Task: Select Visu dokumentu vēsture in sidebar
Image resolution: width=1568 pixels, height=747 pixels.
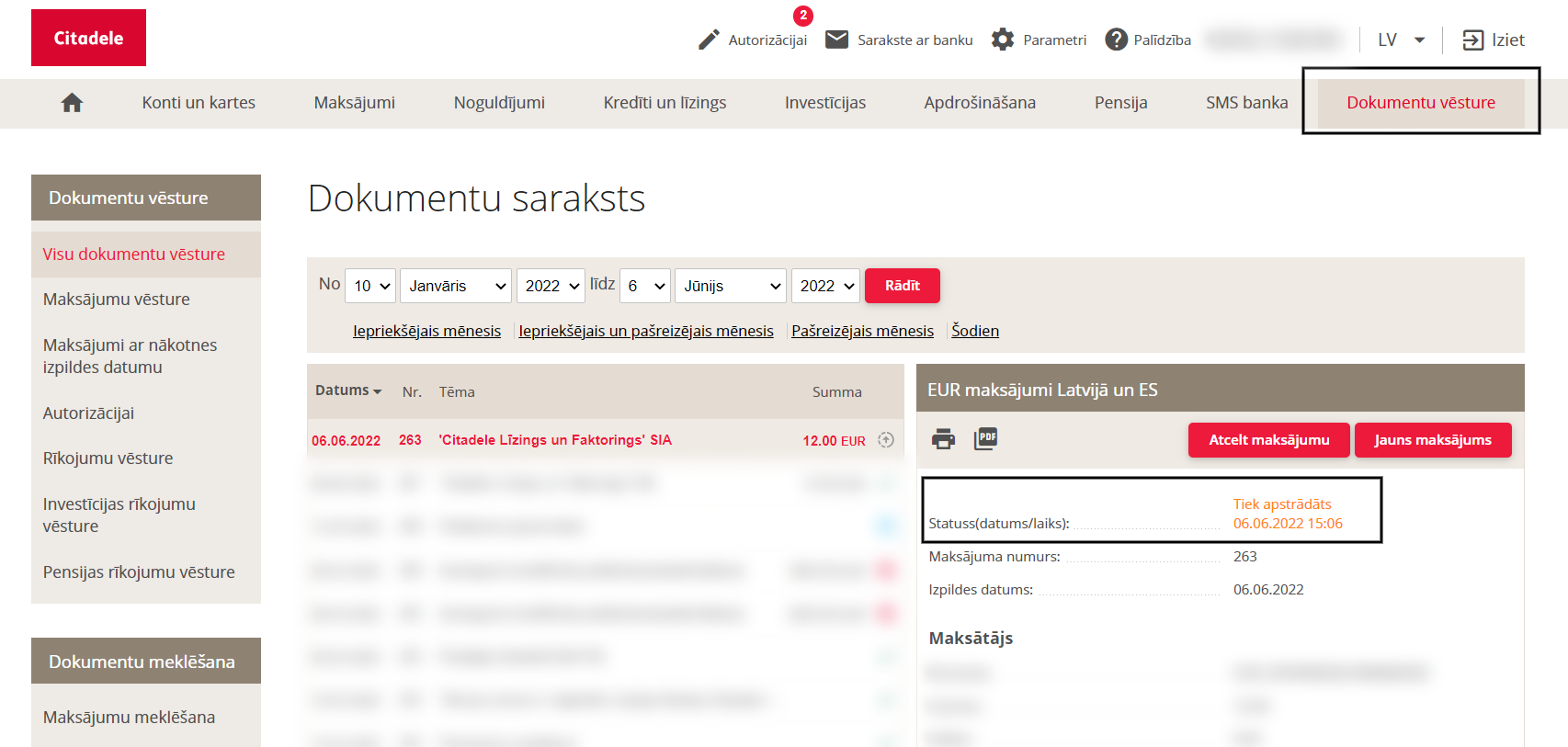Action: tap(146, 255)
